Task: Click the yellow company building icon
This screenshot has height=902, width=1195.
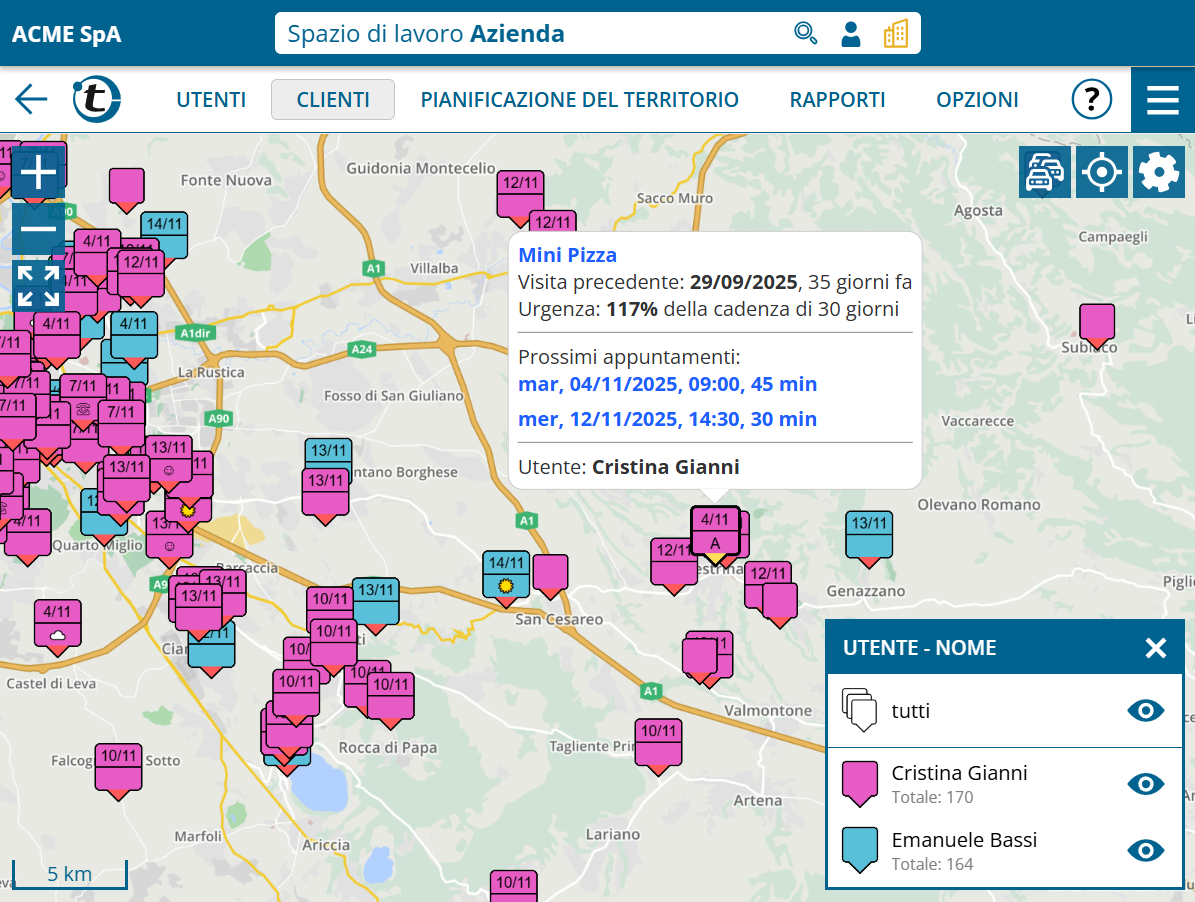Action: coord(895,34)
